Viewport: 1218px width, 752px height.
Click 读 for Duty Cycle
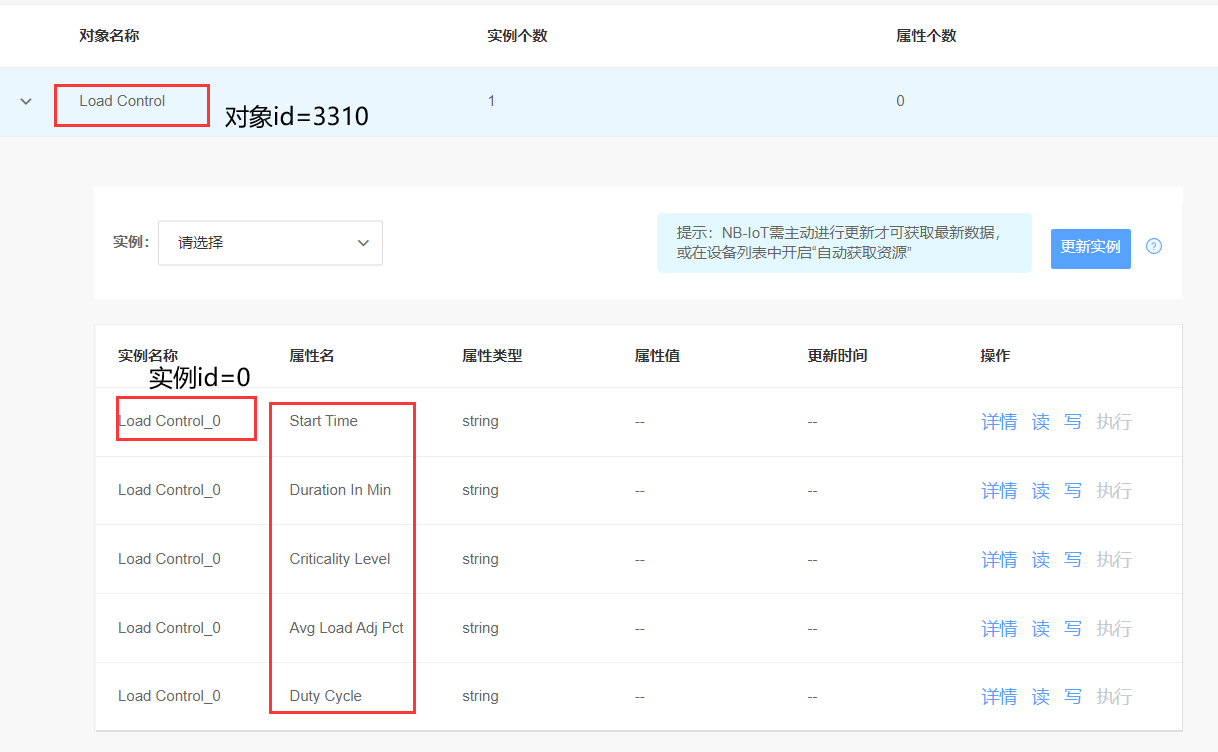coord(1041,697)
